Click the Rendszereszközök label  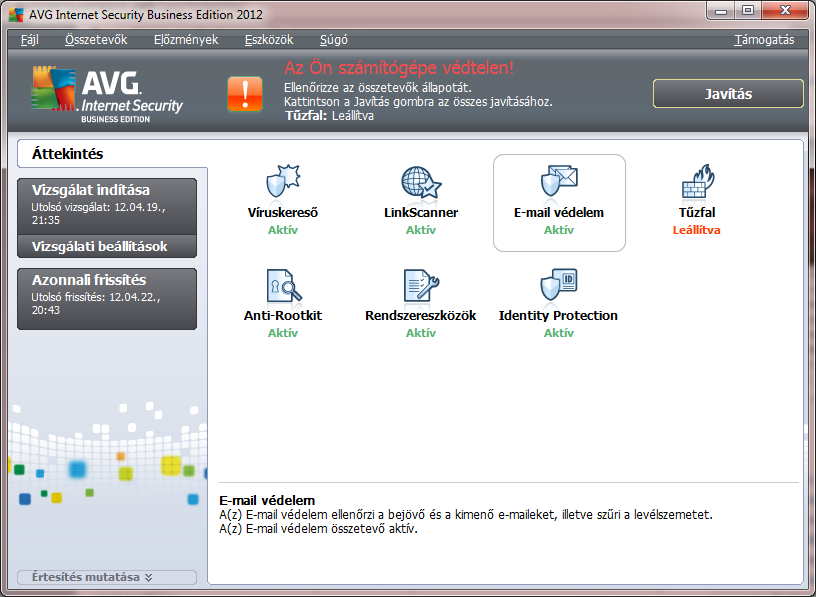click(420, 315)
